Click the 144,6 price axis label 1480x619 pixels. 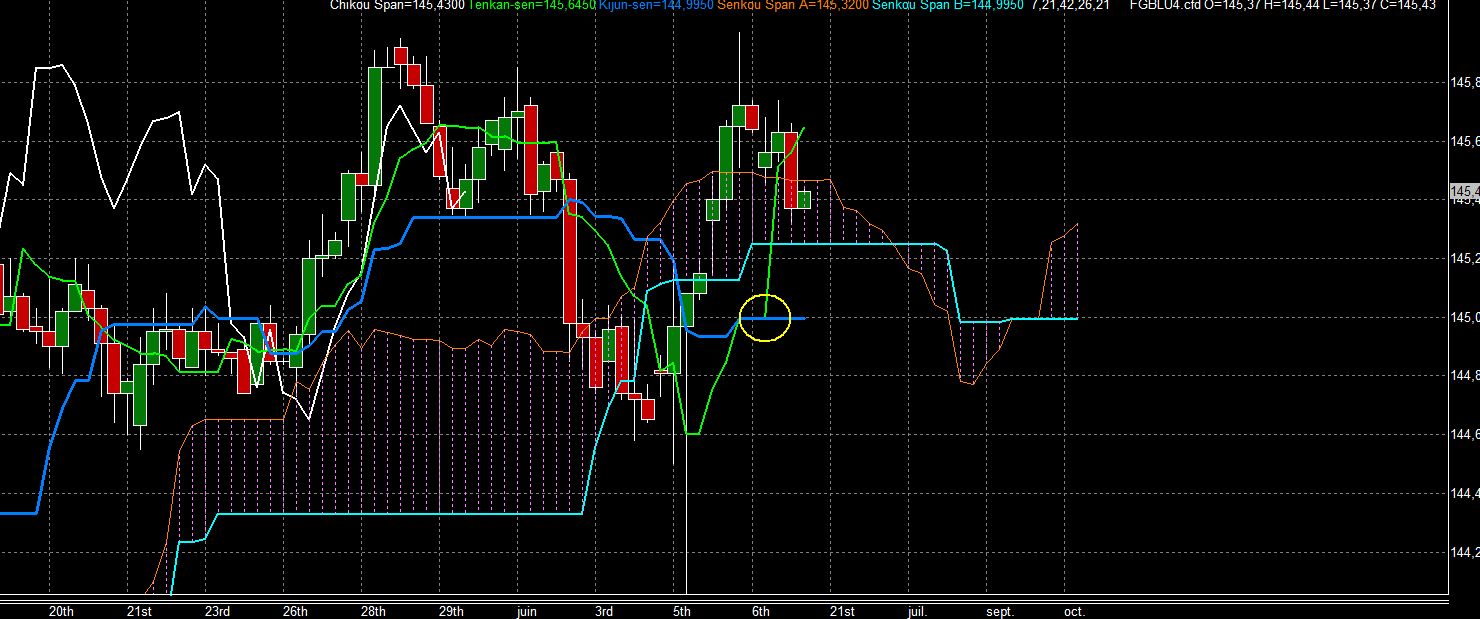pos(1464,435)
